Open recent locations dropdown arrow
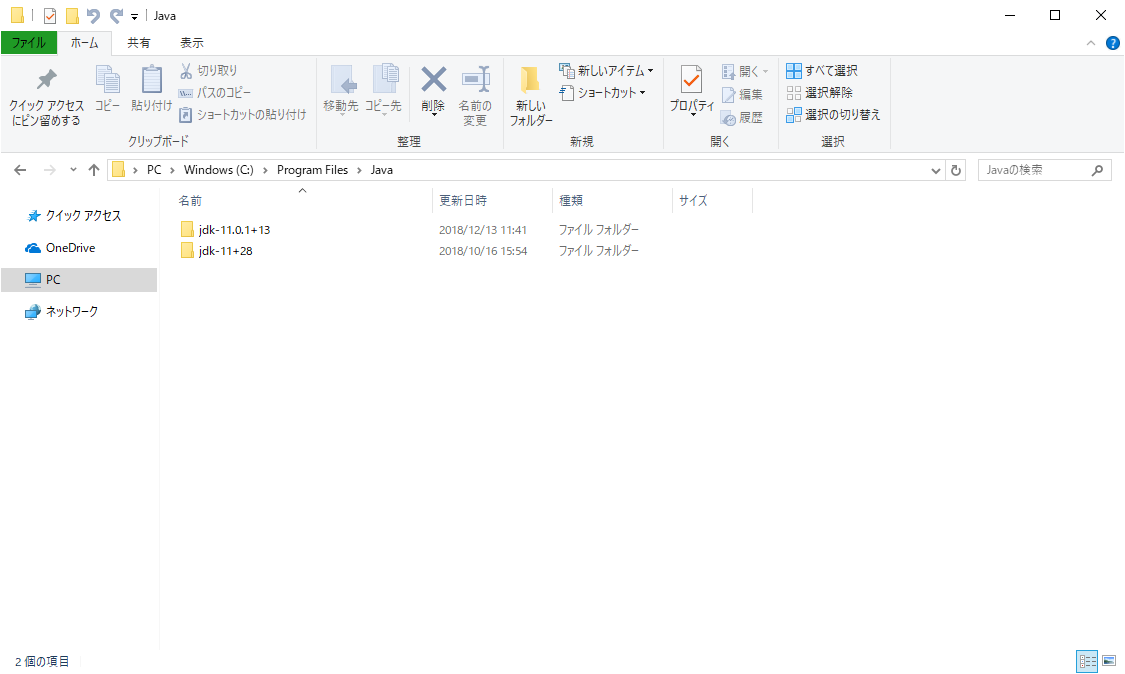This screenshot has width=1125, height=674. [73, 170]
